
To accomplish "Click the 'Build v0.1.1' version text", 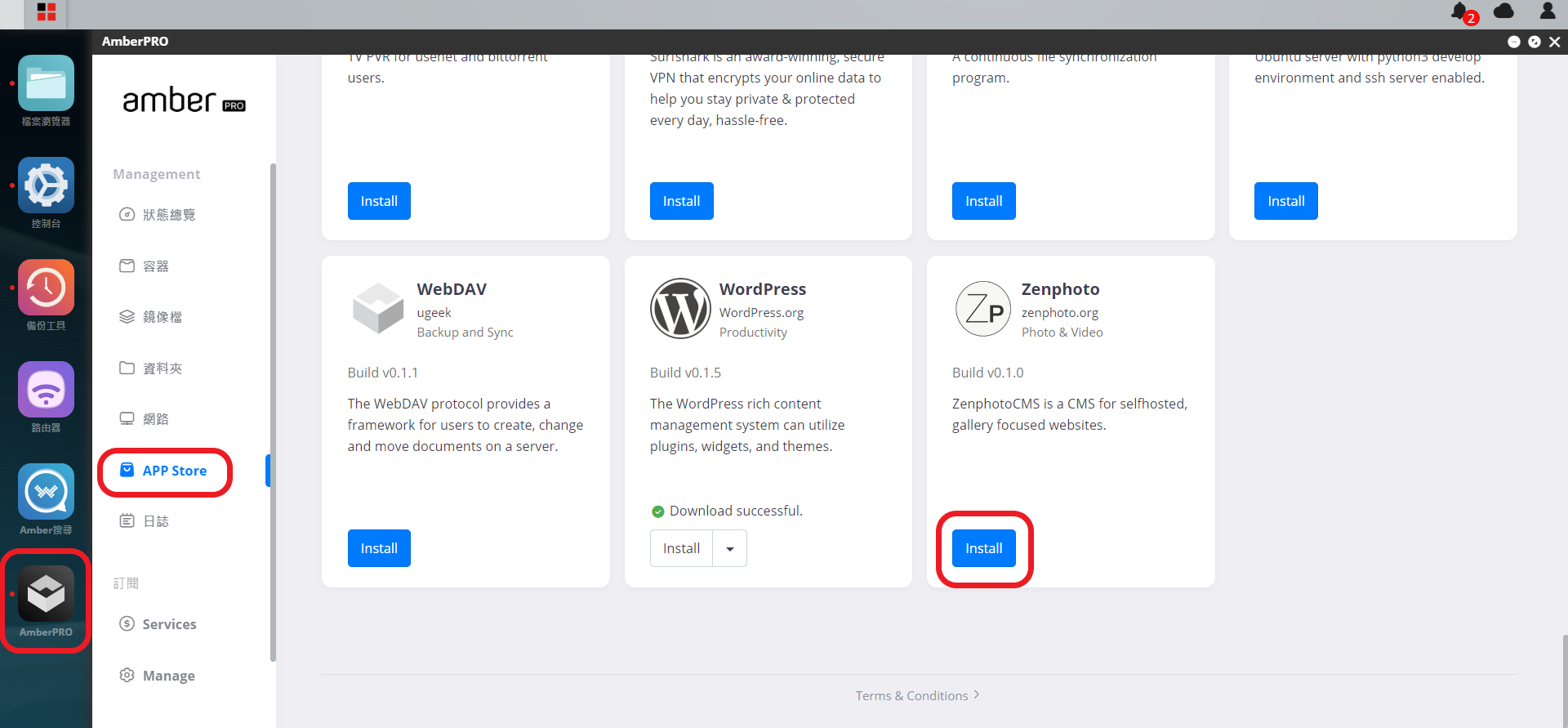I will click(382, 373).
